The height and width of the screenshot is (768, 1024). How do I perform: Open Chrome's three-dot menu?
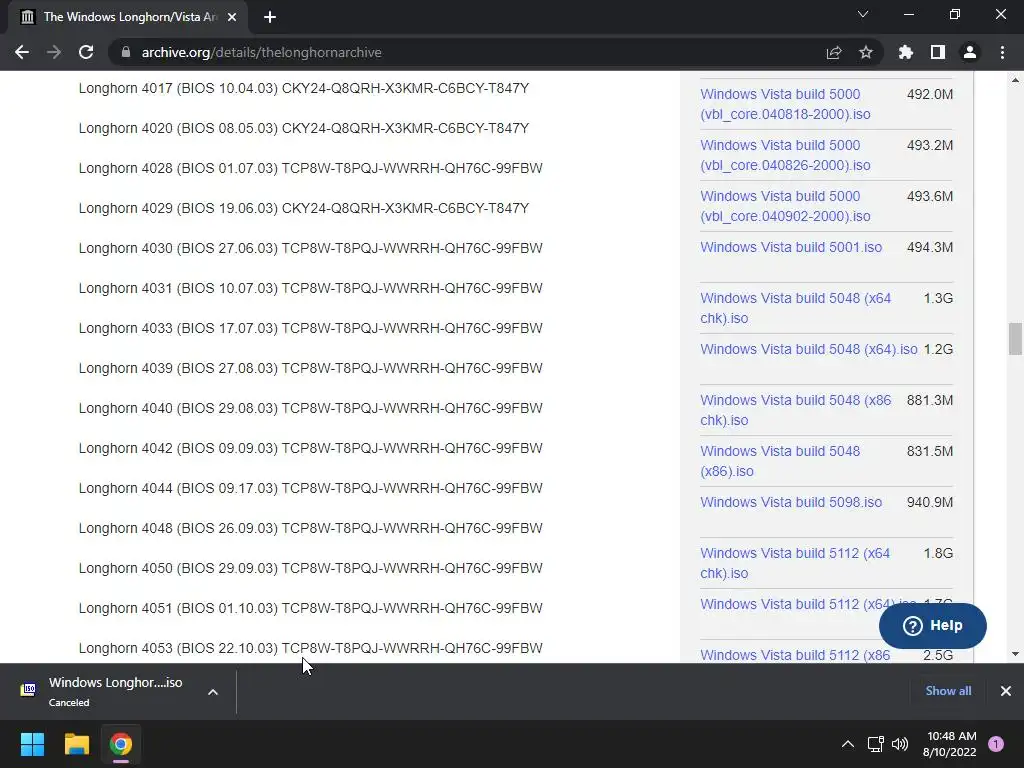1002,52
